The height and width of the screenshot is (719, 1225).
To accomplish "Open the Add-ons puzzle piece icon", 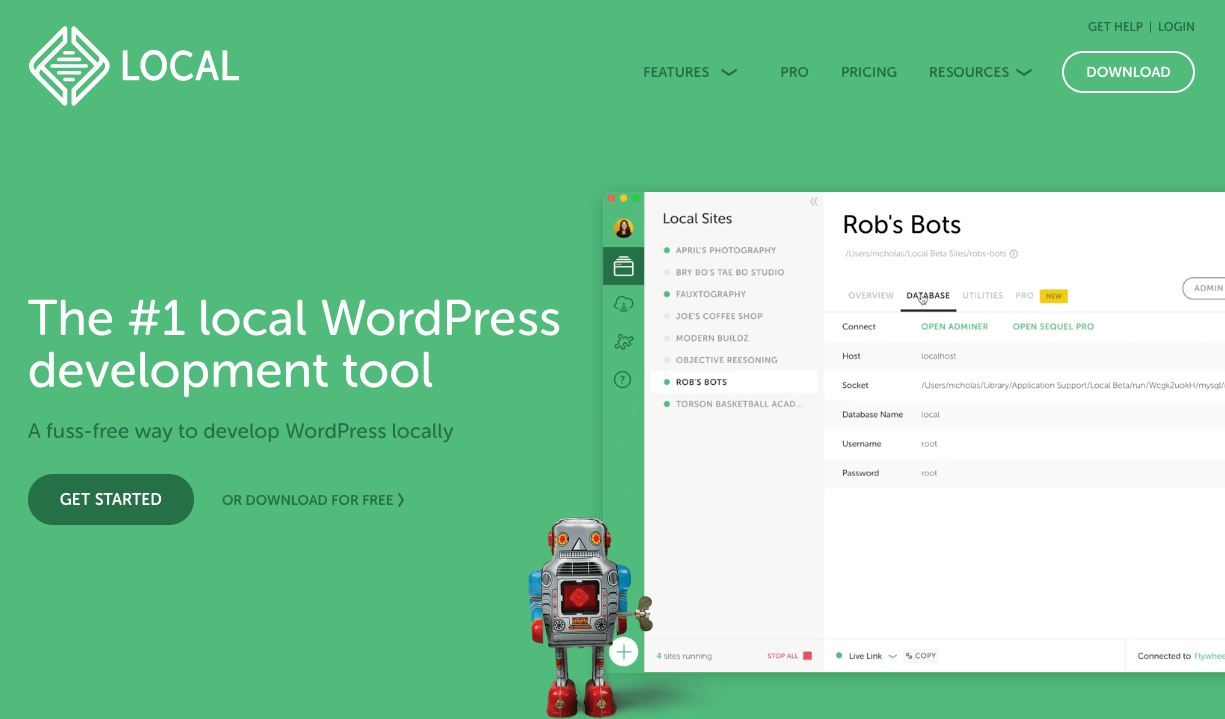I will tap(623, 342).
